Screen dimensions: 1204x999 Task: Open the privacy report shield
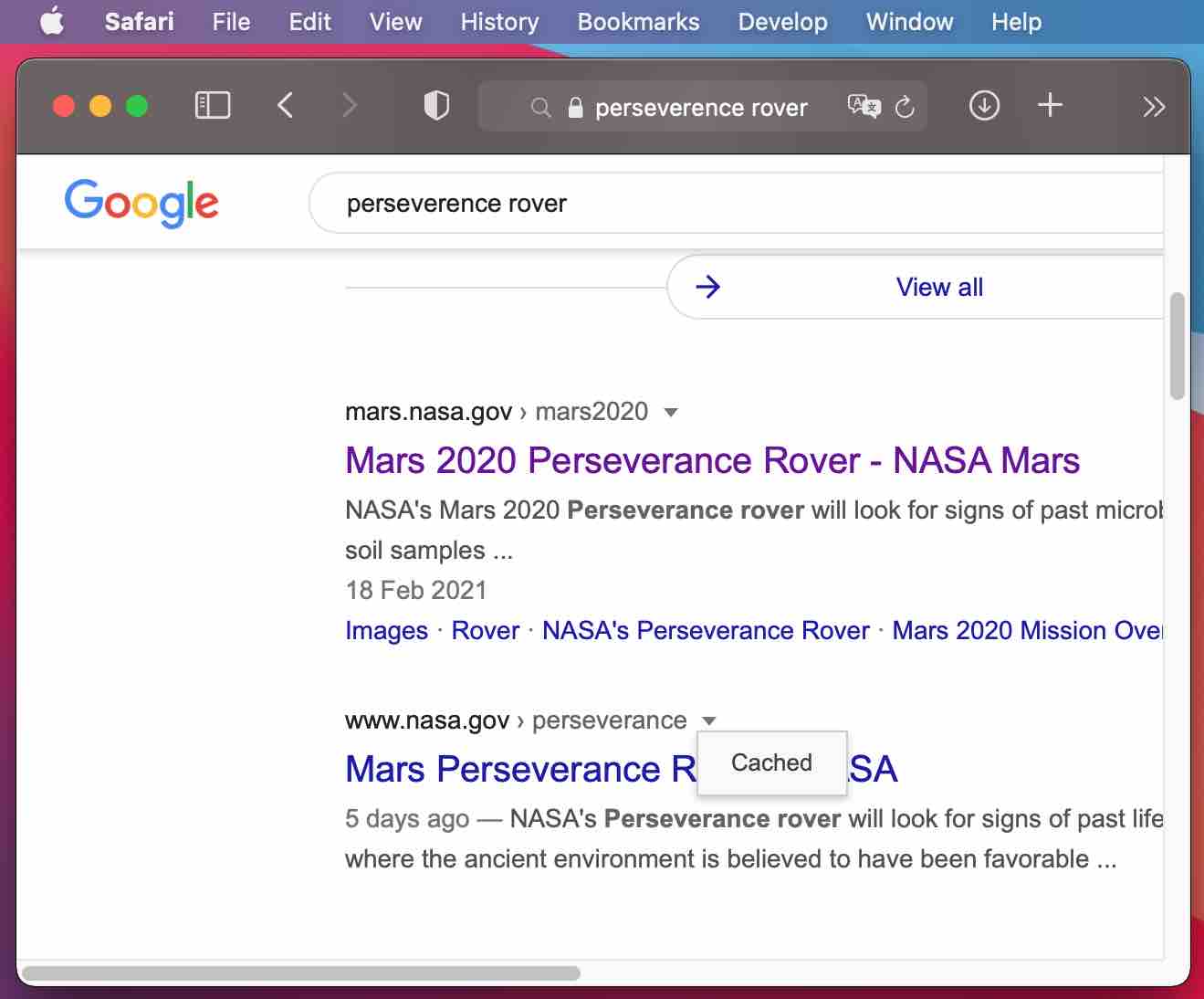coord(436,106)
